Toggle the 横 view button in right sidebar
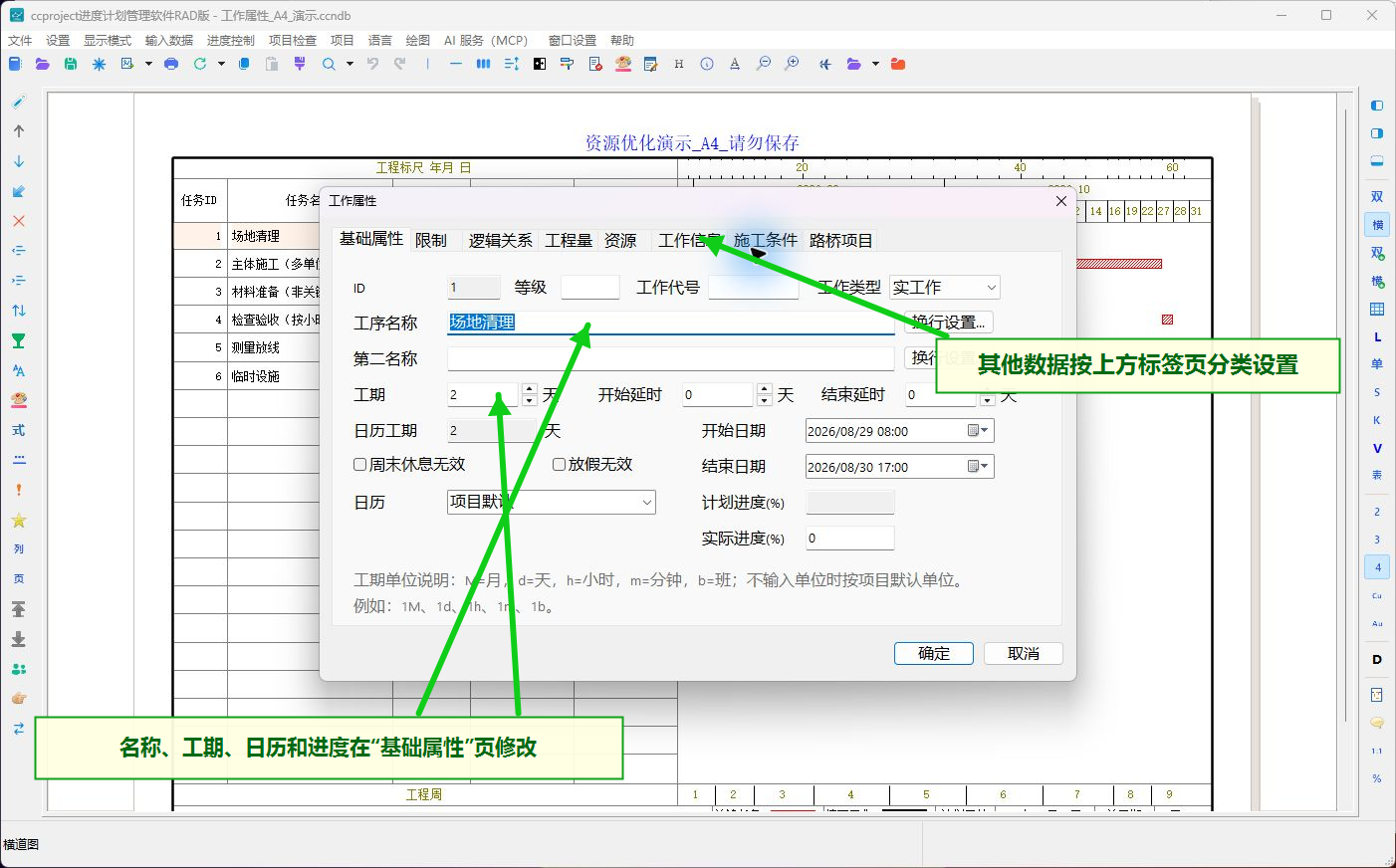 pyautogui.click(x=1377, y=225)
